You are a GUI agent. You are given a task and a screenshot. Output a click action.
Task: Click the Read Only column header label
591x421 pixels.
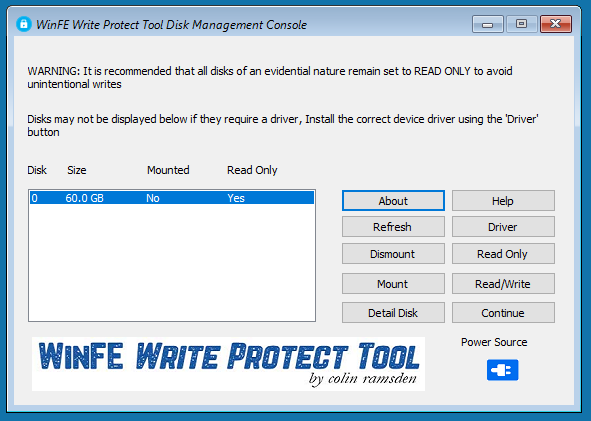[x=252, y=170]
